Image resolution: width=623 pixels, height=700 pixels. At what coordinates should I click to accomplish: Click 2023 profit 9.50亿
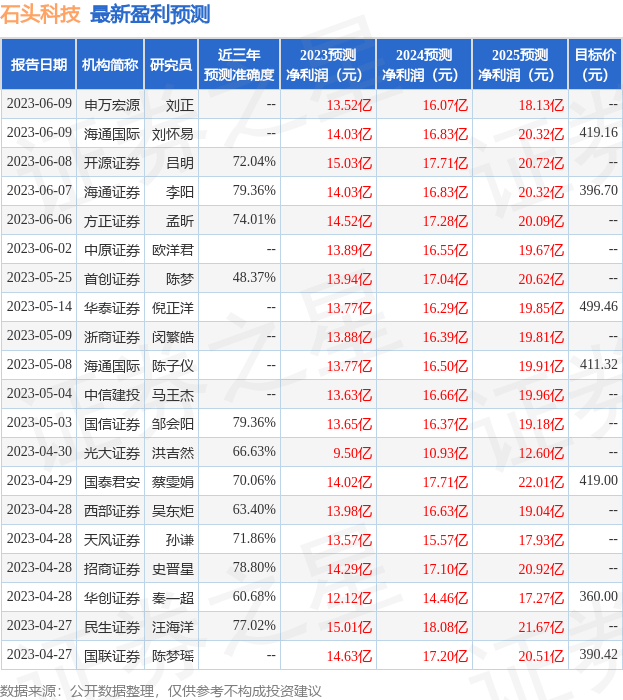(353, 453)
